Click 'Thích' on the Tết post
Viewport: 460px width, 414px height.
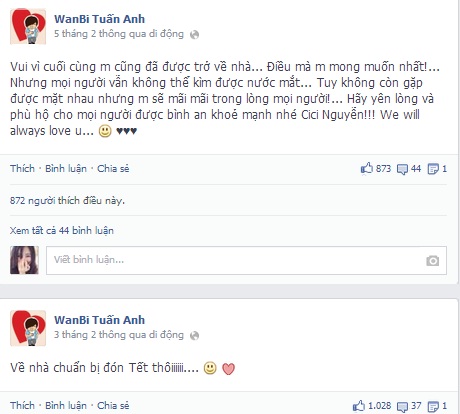coord(22,406)
